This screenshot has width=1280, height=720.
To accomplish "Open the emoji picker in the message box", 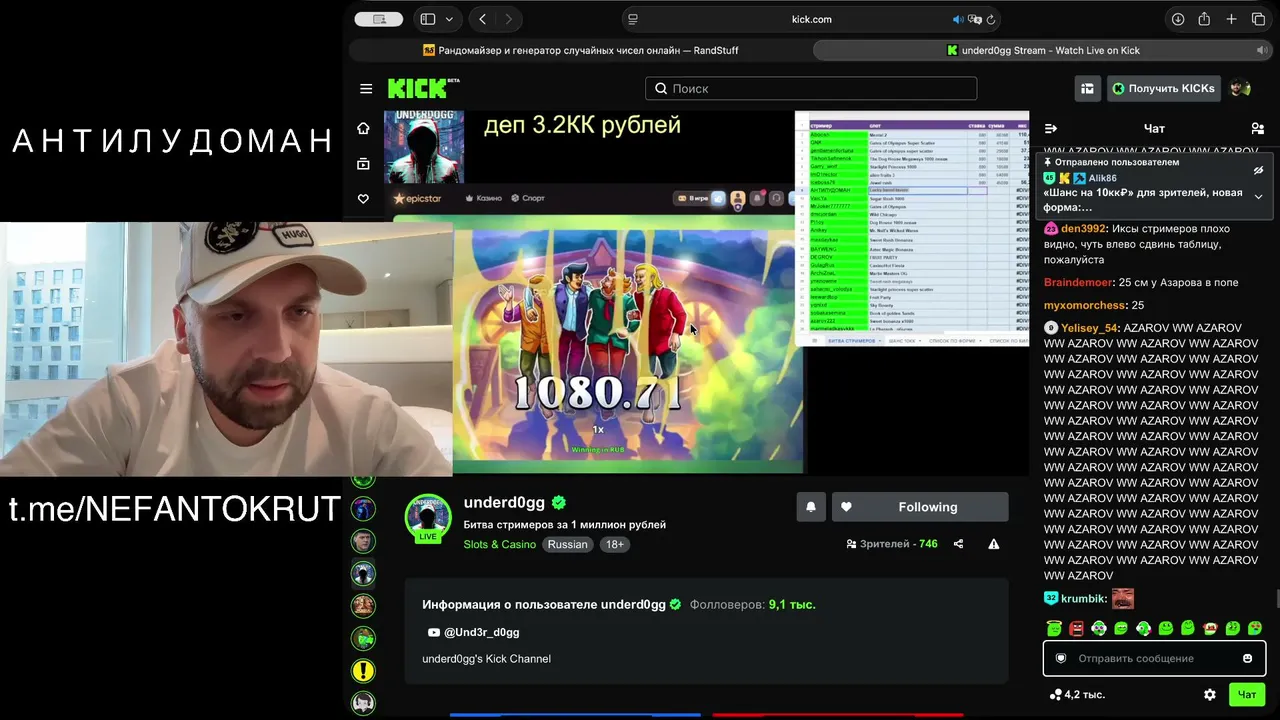I will point(1247,658).
